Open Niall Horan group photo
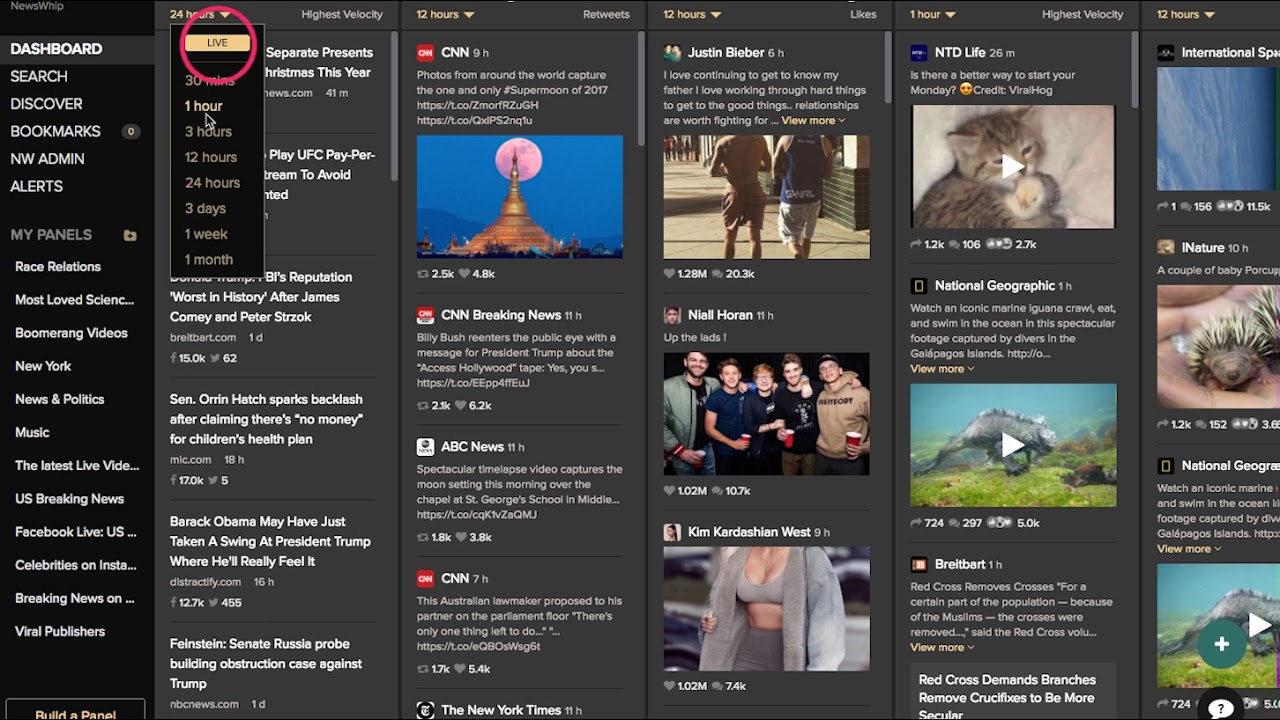This screenshot has width=1280, height=720. (766, 414)
